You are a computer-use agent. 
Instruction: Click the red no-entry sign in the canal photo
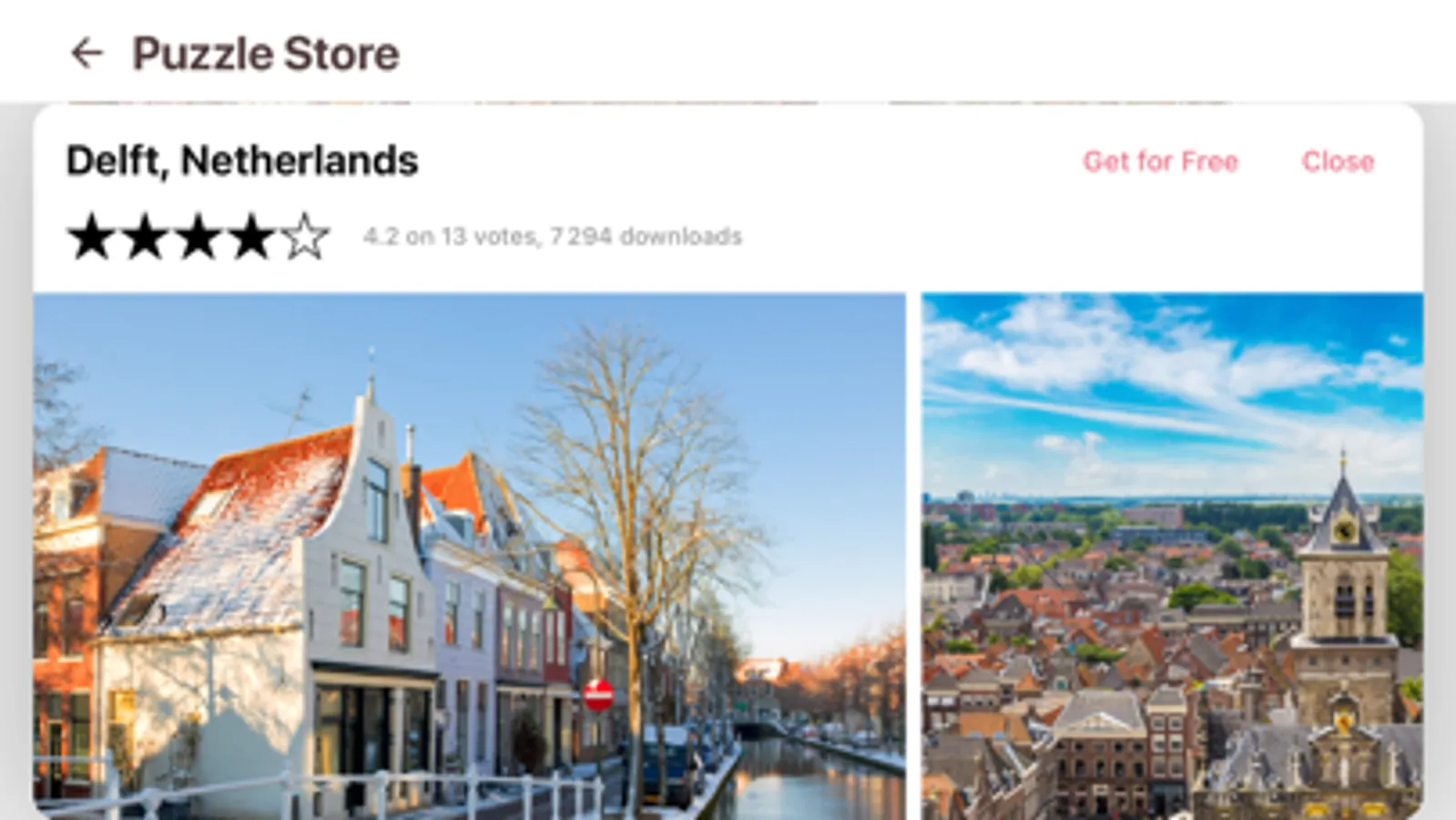click(x=598, y=694)
